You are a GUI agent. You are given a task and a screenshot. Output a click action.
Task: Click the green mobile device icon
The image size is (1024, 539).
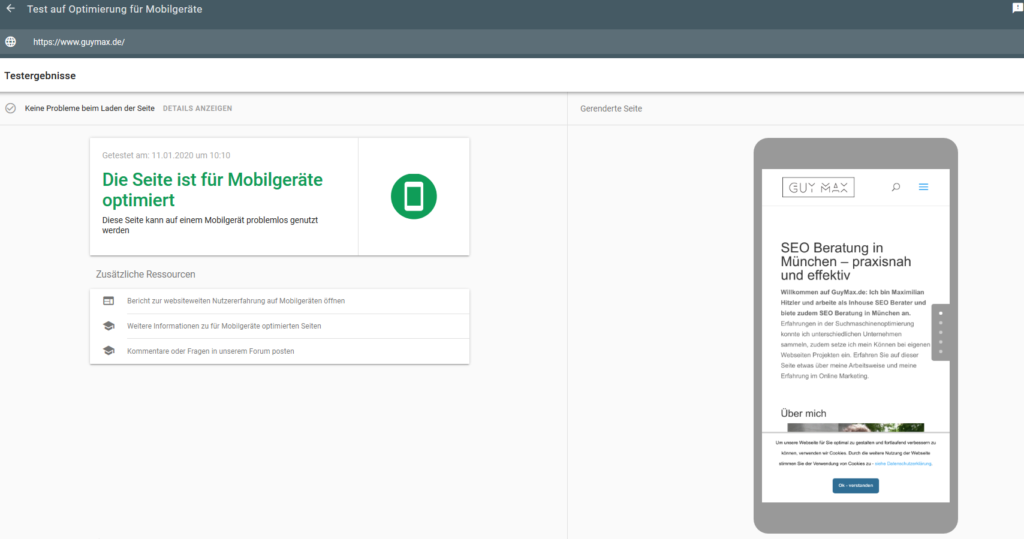coord(413,196)
